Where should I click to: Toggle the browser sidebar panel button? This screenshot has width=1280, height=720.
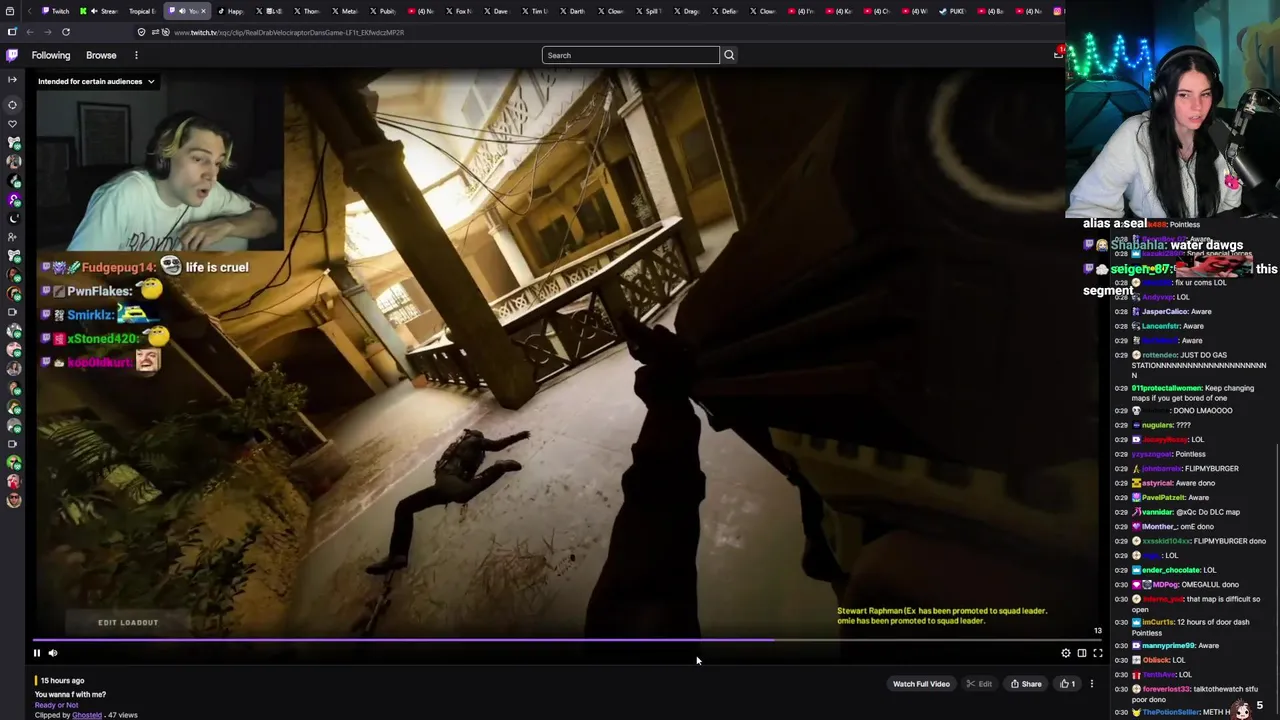(12, 32)
